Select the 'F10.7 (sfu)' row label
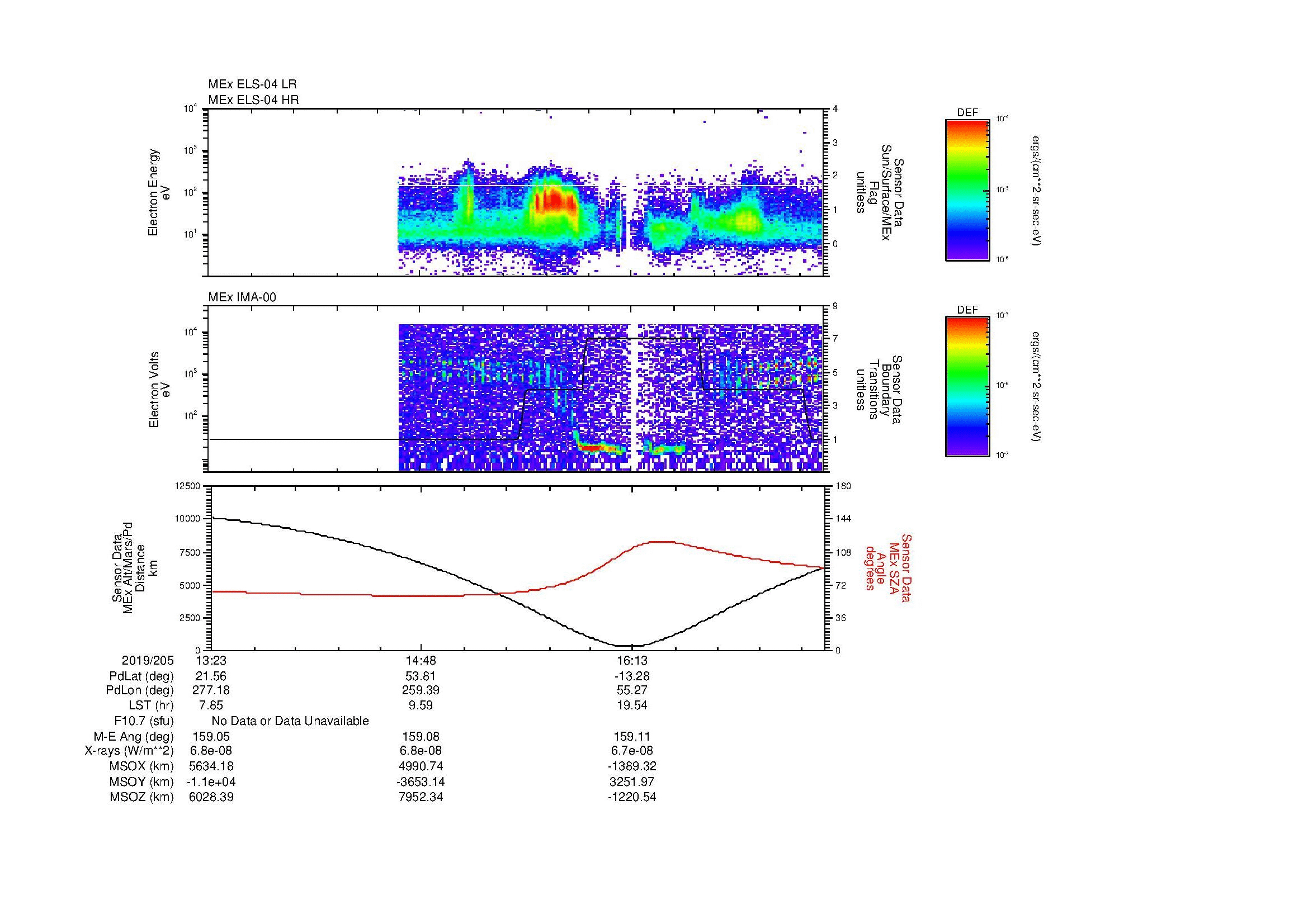The width and height of the screenshot is (1308, 924). coord(144,721)
